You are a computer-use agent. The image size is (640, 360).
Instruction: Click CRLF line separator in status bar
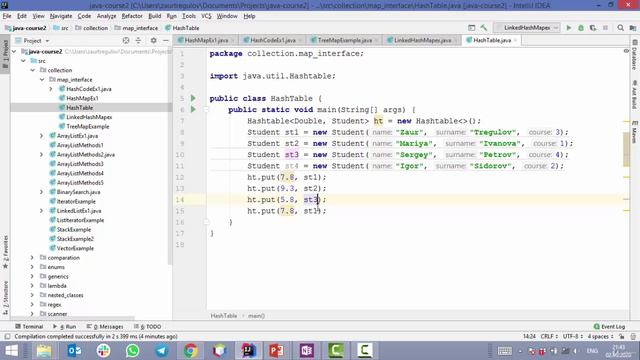pyautogui.click(x=549, y=337)
